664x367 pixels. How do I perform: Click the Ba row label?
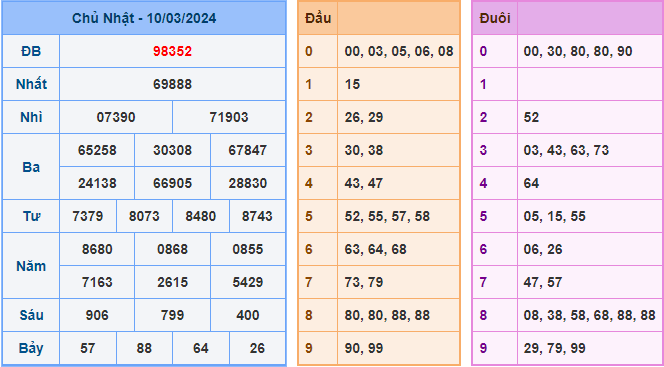pos(31,167)
